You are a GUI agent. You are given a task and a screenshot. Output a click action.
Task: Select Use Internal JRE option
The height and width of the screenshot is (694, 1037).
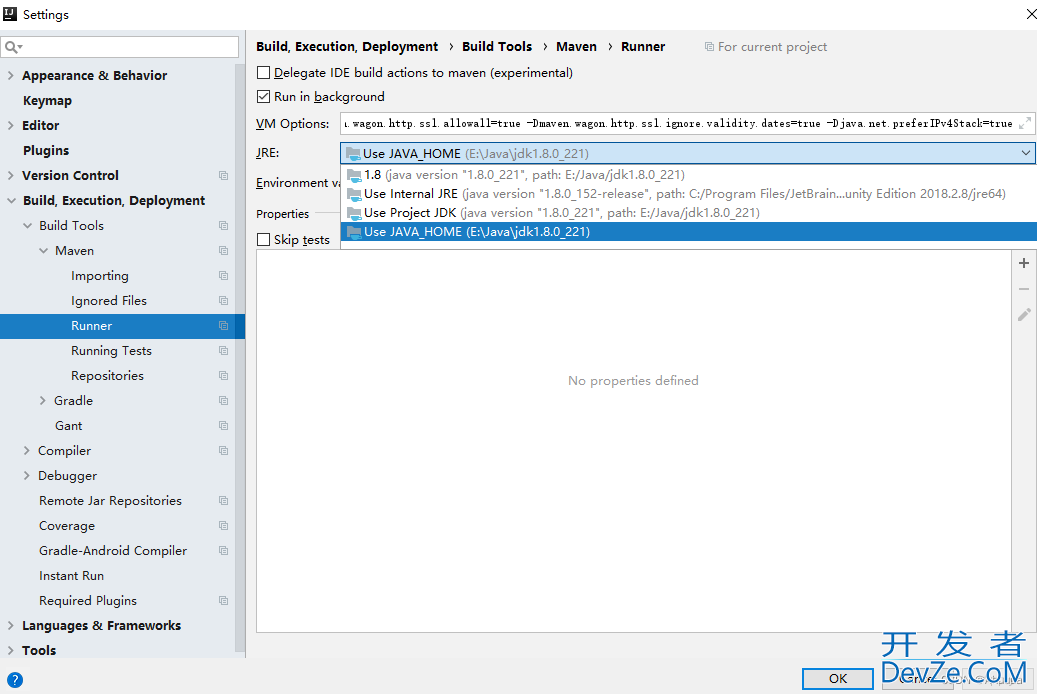(x=688, y=194)
